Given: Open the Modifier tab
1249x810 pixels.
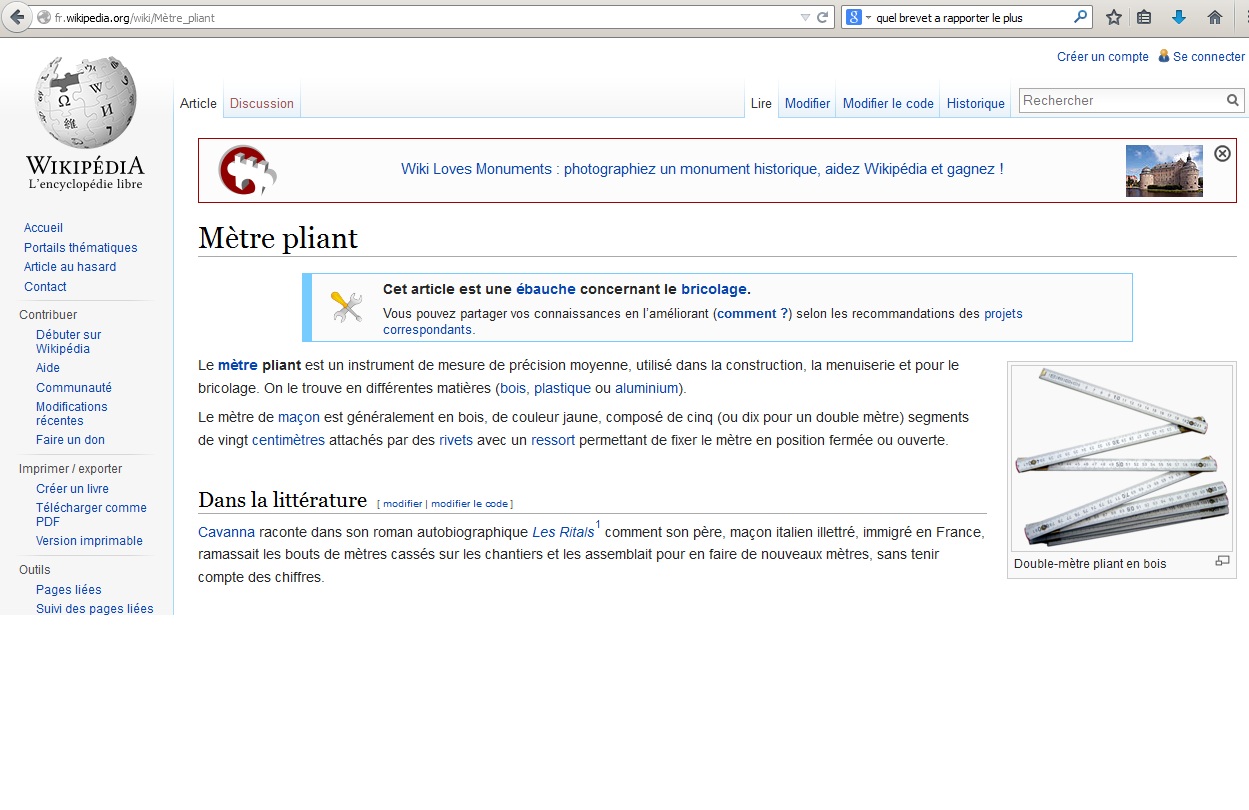Looking at the screenshot, I should coord(807,103).
